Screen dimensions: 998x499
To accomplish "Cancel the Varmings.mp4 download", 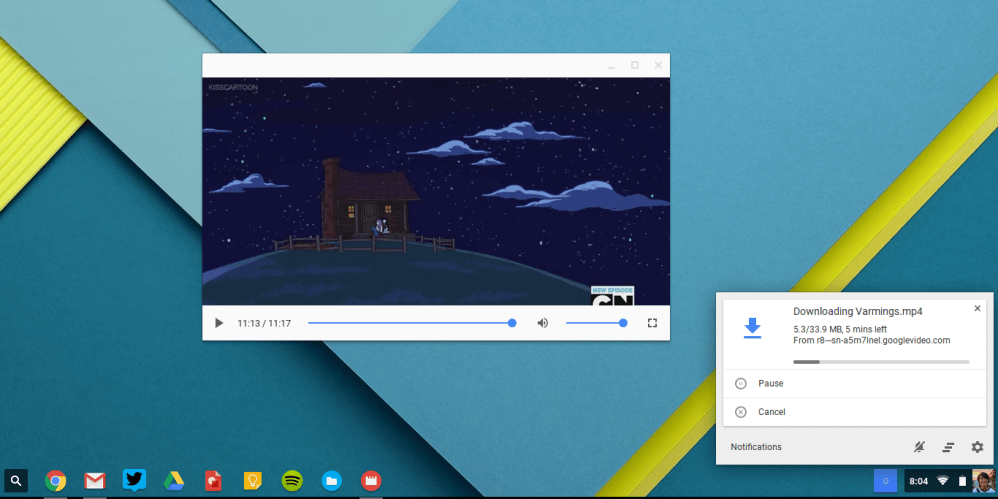I will (x=771, y=412).
